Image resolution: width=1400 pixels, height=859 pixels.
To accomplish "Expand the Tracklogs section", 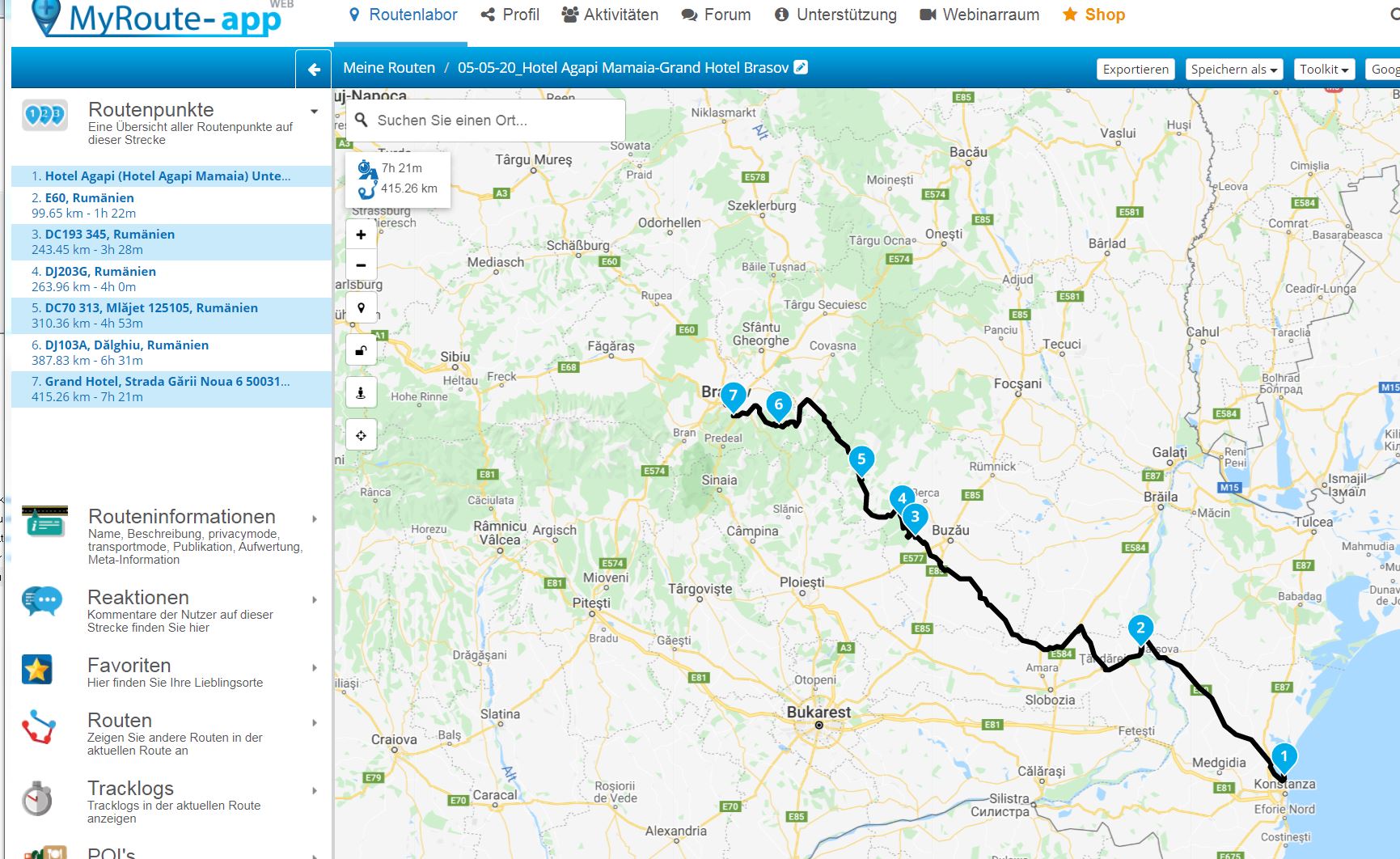I will (314, 790).
